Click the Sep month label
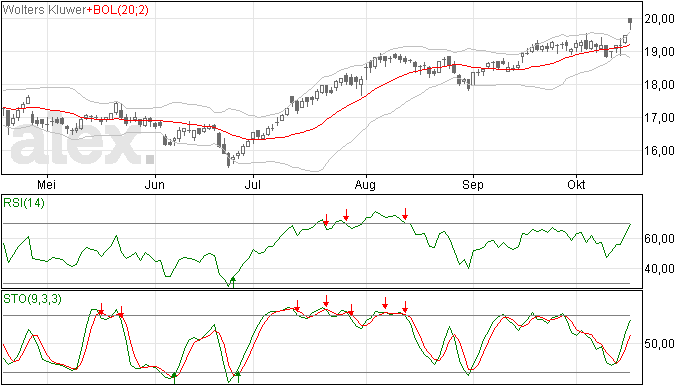The image size is (690, 387). [x=473, y=185]
